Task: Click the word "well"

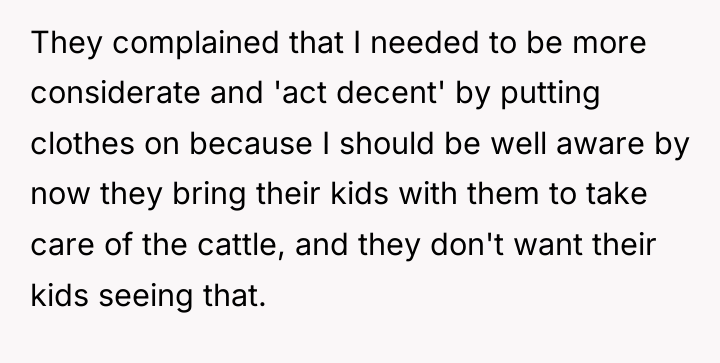Action: point(518,144)
